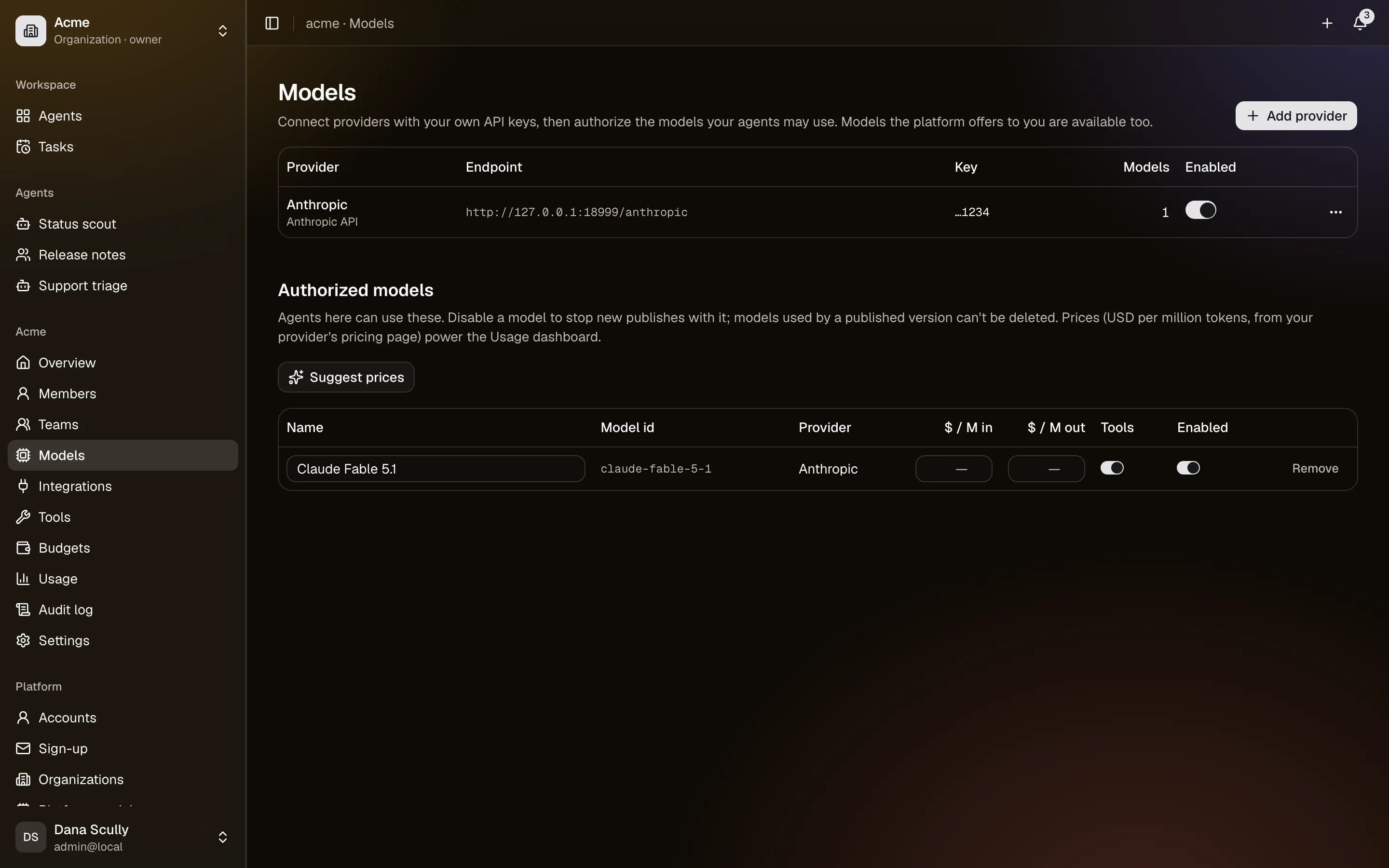Click the Sign-up envelope icon
The image size is (1389, 868).
click(23, 748)
